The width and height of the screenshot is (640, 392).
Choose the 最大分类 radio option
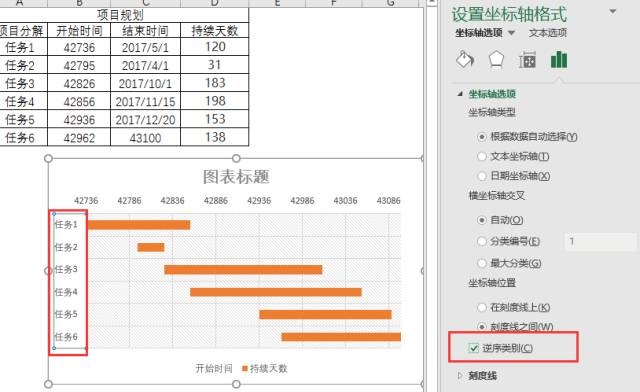point(482,263)
